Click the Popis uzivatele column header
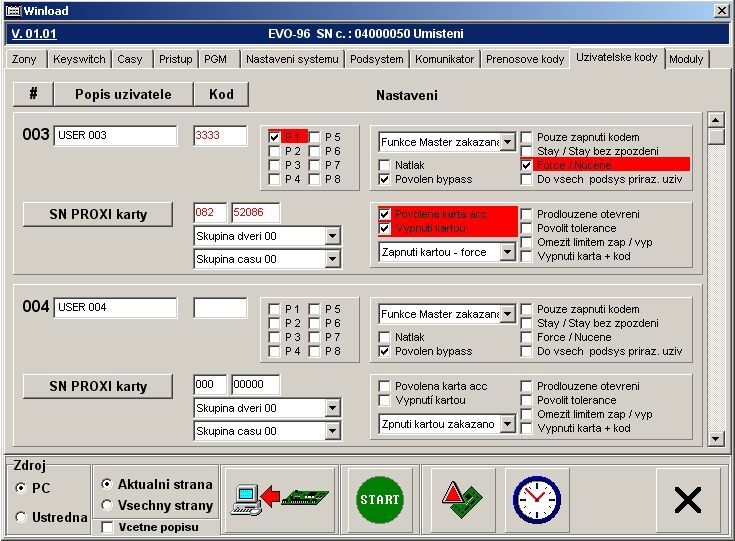This screenshot has width=735, height=541. tap(122, 95)
